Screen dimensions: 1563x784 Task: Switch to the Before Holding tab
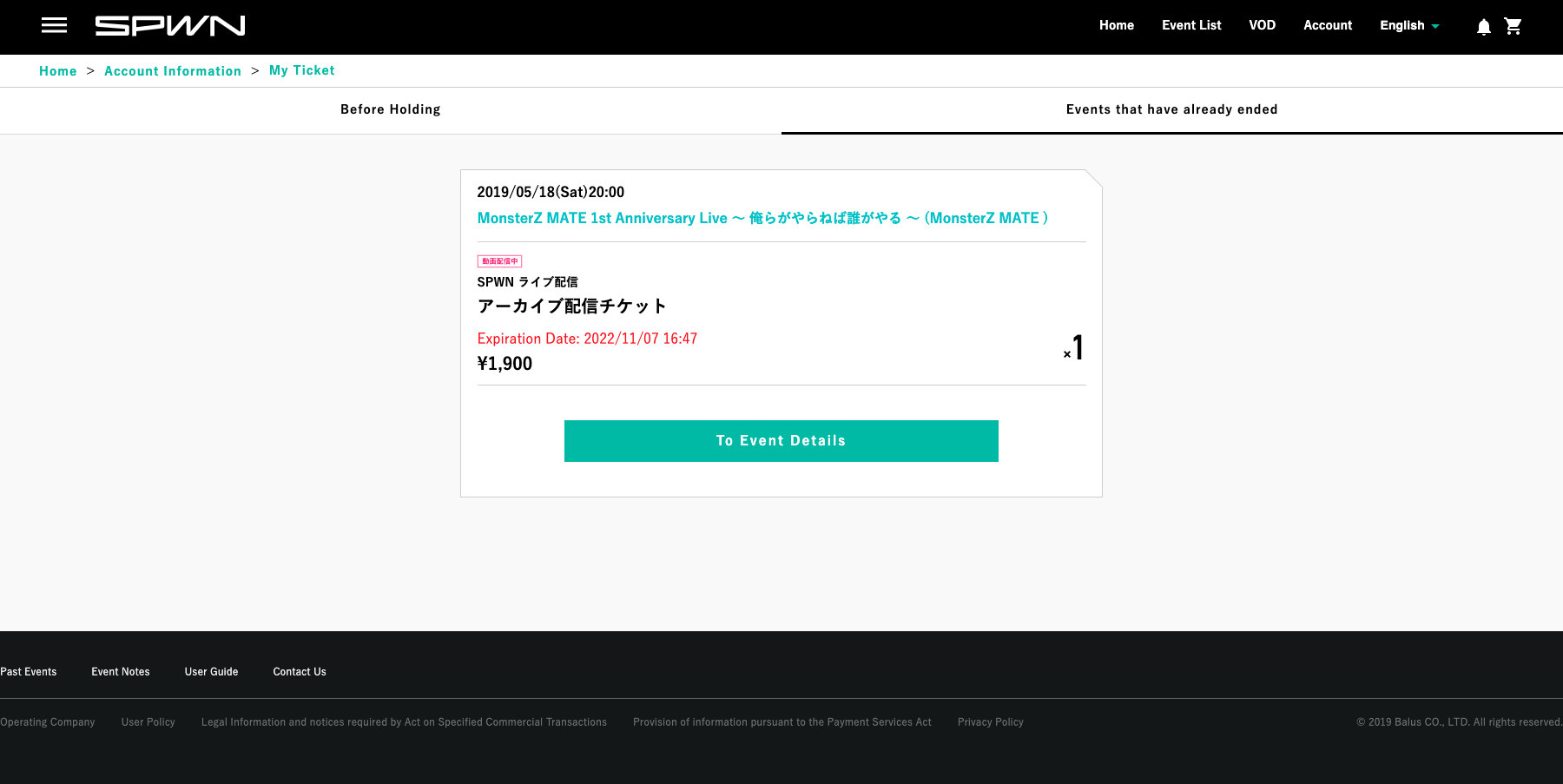click(391, 110)
